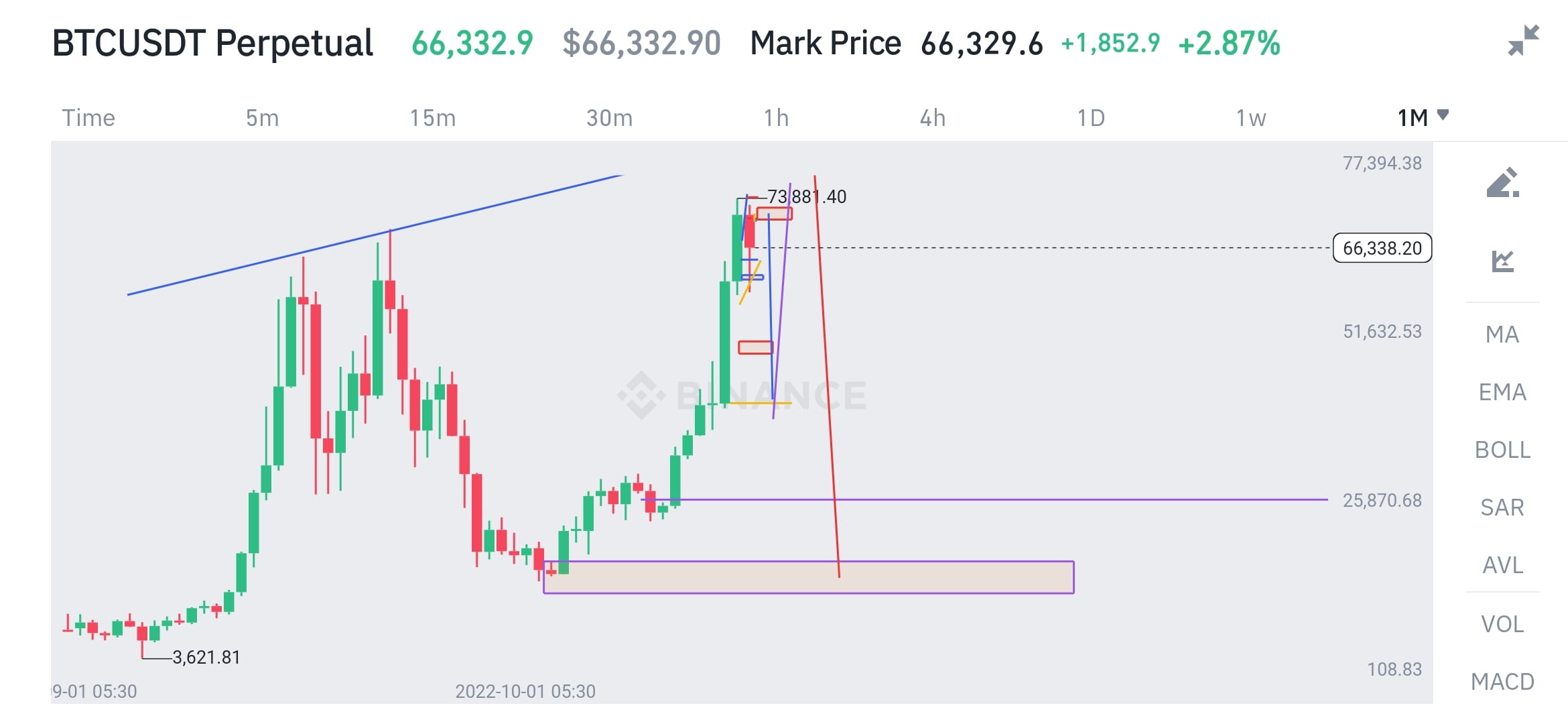Open the interval dropdown next to 1M
The height and width of the screenshot is (724, 1568).
pos(1444,116)
